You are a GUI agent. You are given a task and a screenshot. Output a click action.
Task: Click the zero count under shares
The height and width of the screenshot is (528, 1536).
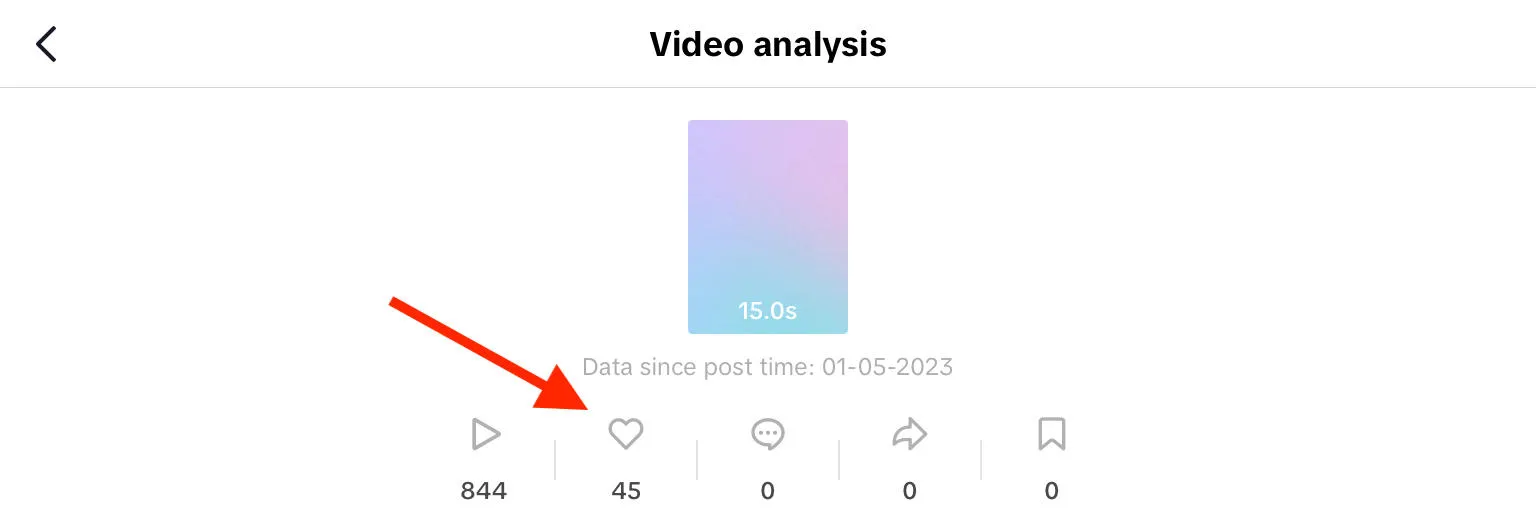910,491
